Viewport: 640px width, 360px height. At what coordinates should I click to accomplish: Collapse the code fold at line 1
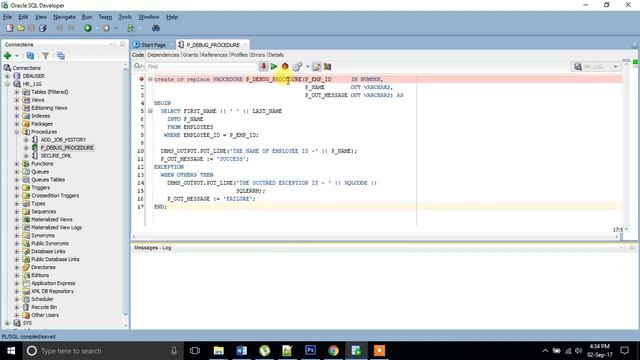coord(150,79)
